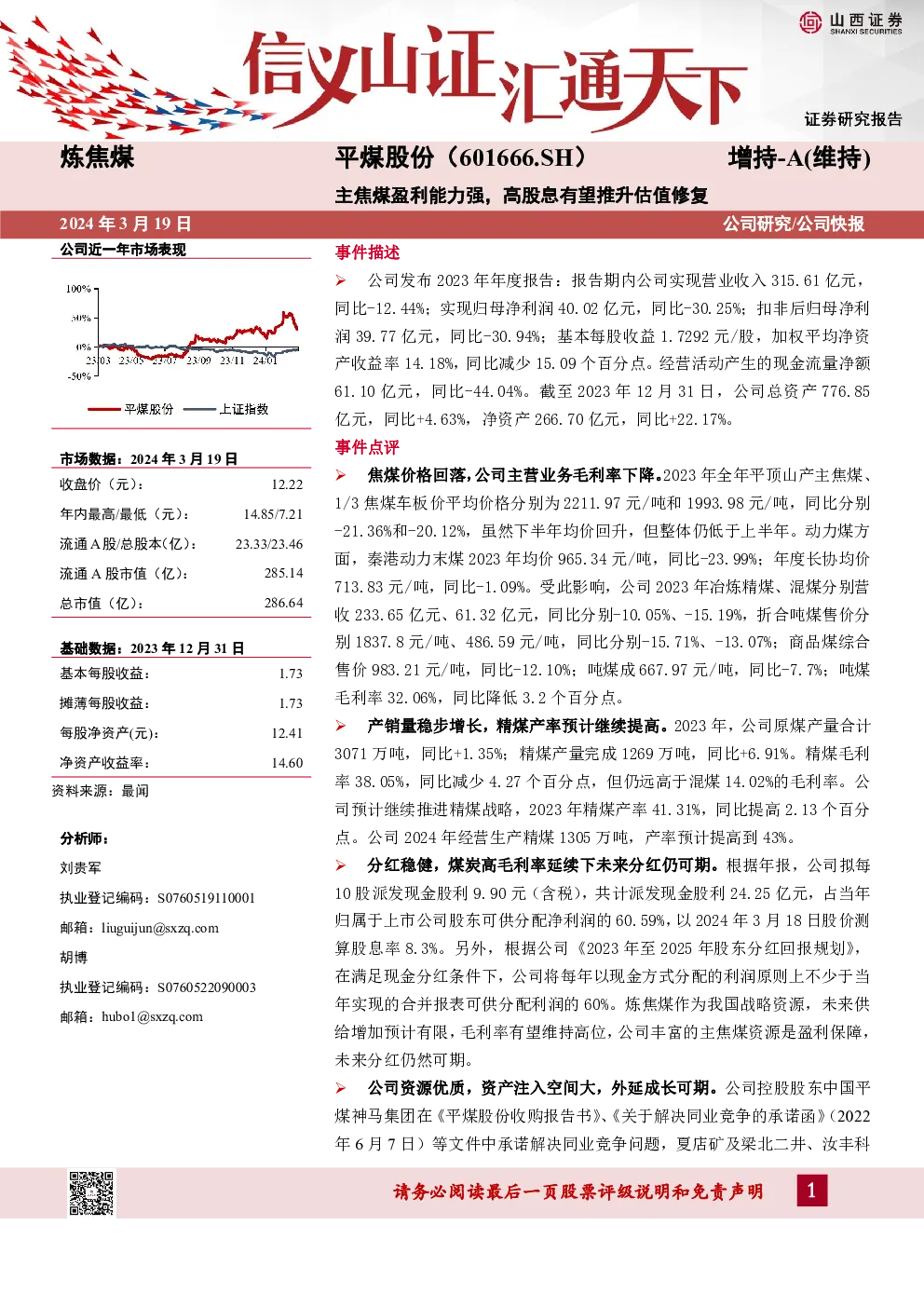Click the red arrow bullet before 公司发布 2023 年度报告
Viewport: 924px width, 1307px height.
[x=341, y=280]
